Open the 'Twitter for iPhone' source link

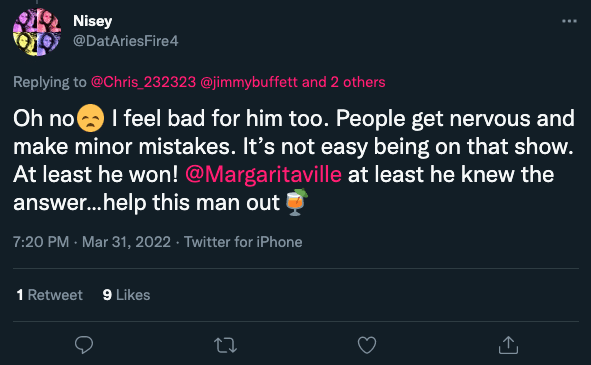[243, 242]
